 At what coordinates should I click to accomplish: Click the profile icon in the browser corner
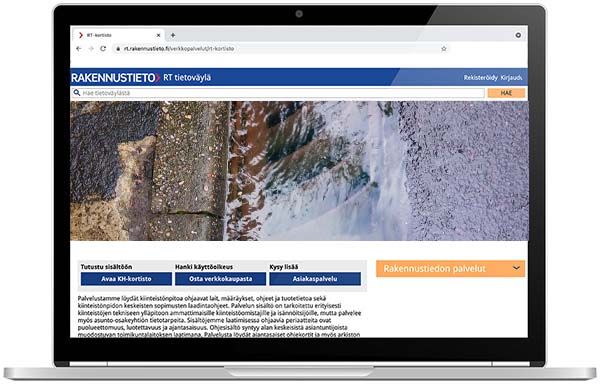click(518, 35)
